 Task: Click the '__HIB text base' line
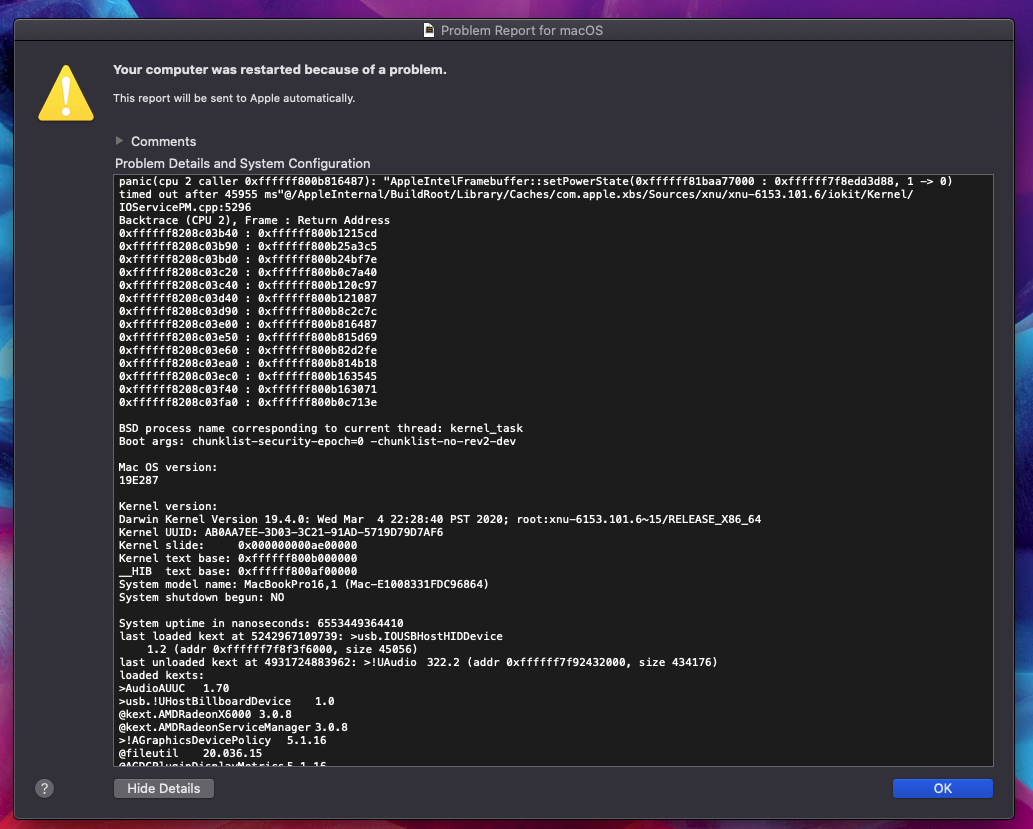(238, 571)
